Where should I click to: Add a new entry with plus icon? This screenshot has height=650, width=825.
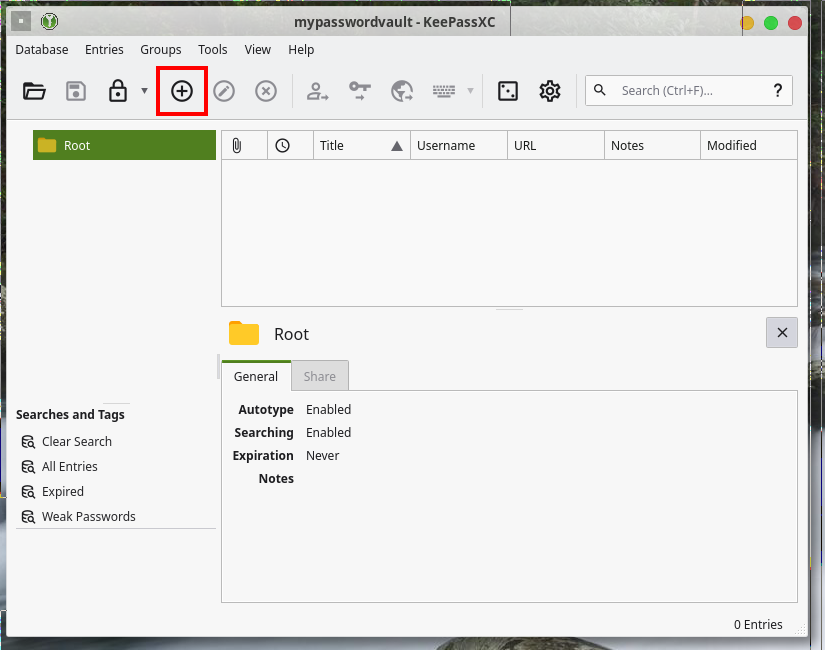[x=182, y=91]
